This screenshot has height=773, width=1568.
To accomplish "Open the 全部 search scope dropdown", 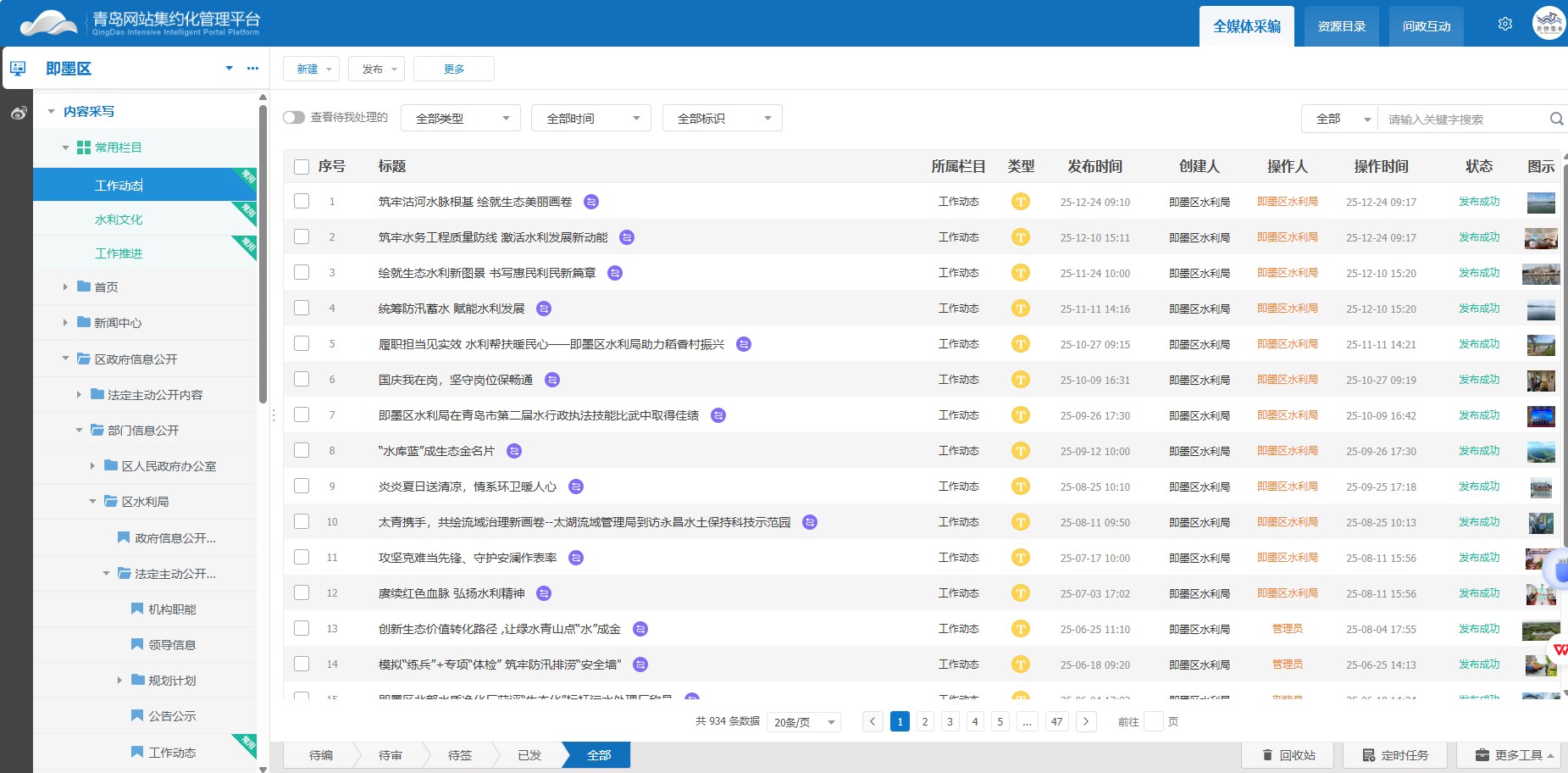I will [x=1340, y=119].
